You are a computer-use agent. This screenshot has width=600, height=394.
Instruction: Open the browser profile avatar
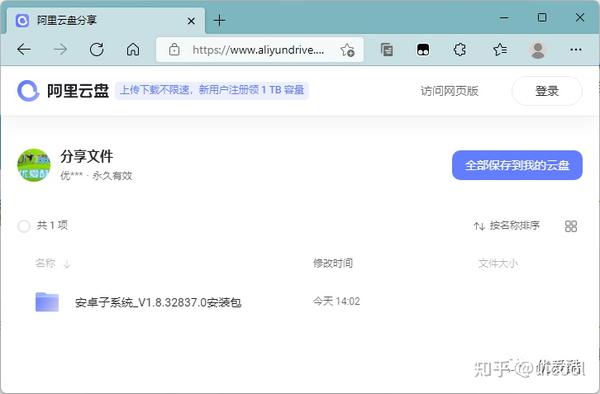[538, 50]
